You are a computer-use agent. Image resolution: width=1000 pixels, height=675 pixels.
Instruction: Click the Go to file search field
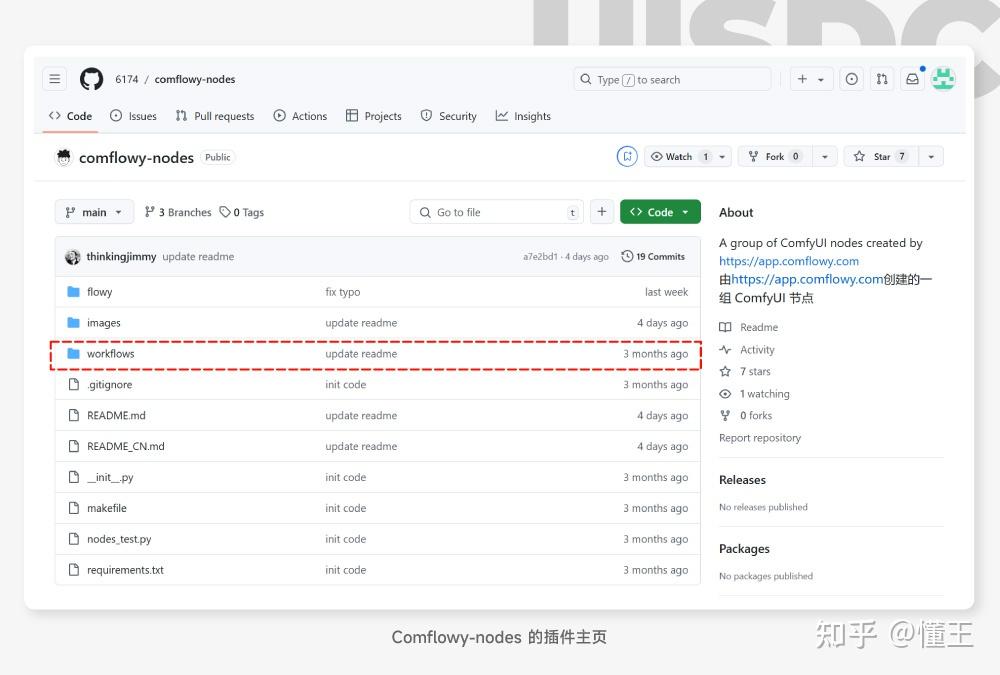point(495,211)
